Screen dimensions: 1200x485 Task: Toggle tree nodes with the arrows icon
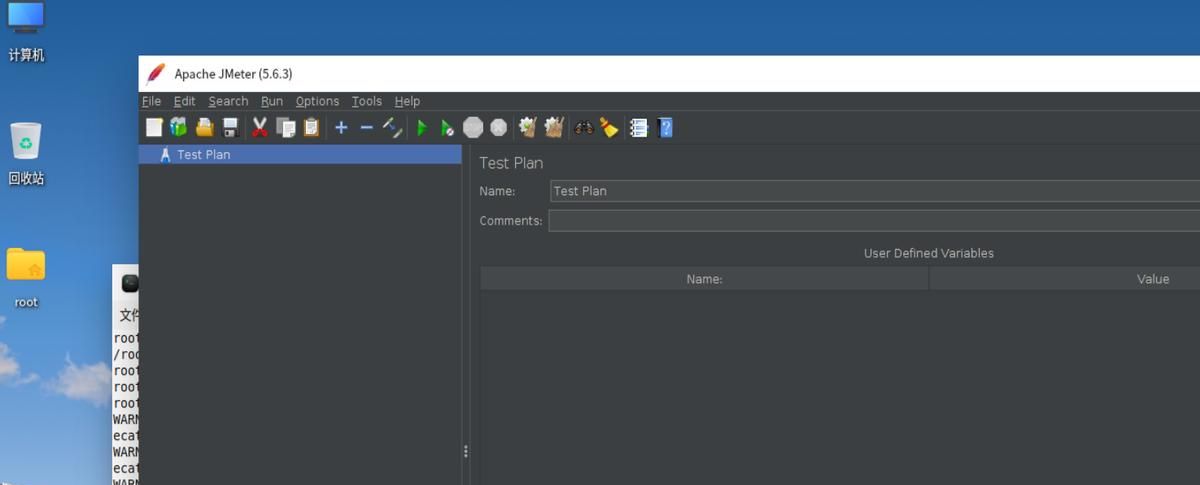[392, 128]
